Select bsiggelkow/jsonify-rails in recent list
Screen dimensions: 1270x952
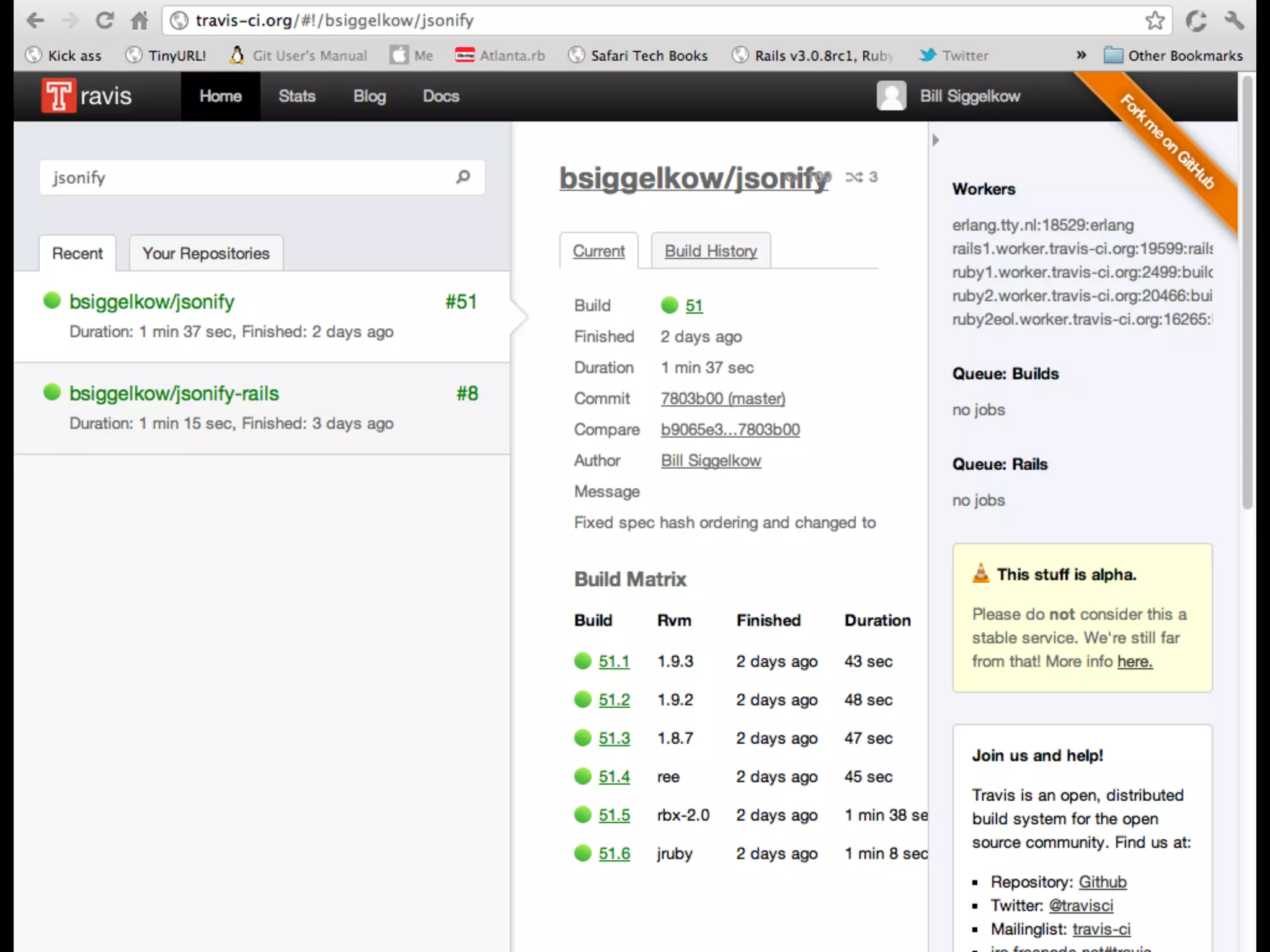click(x=174, y=394)
